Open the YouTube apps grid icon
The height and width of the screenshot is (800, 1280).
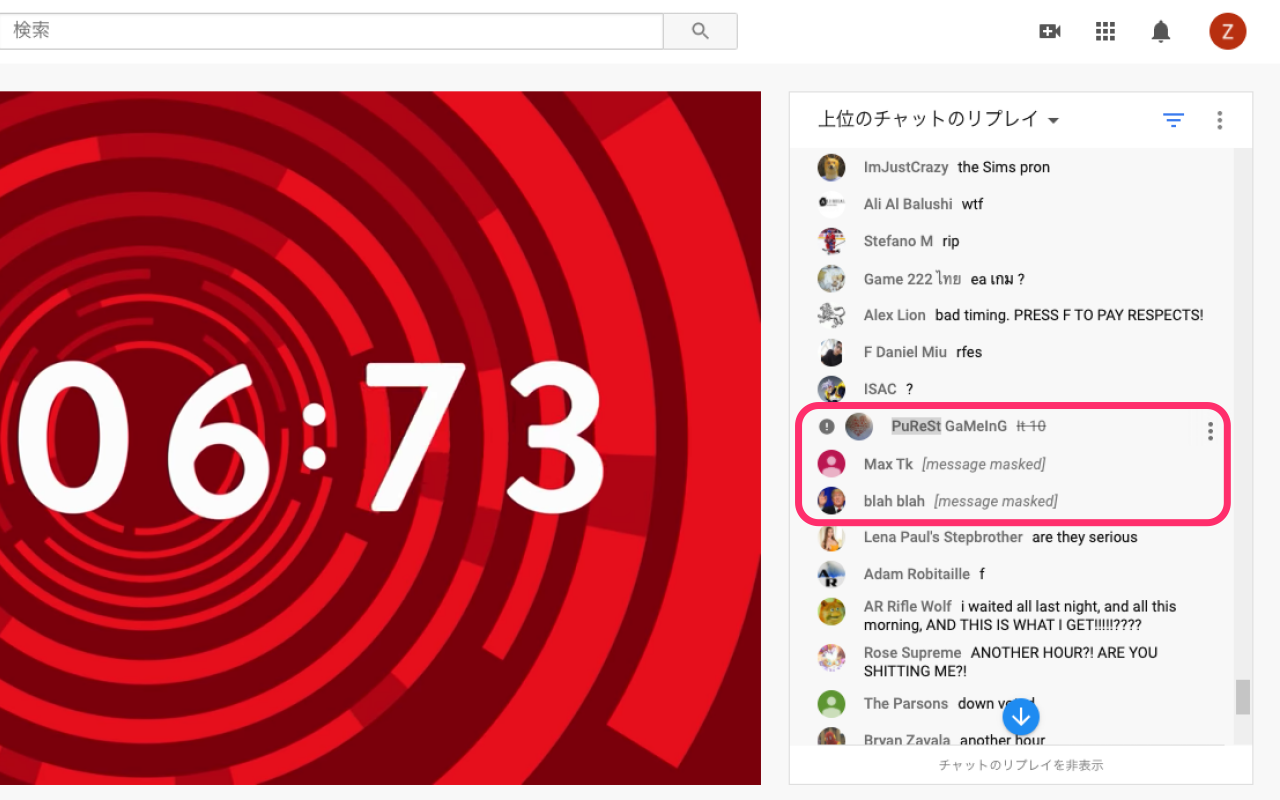click(x=1105, y=31)
